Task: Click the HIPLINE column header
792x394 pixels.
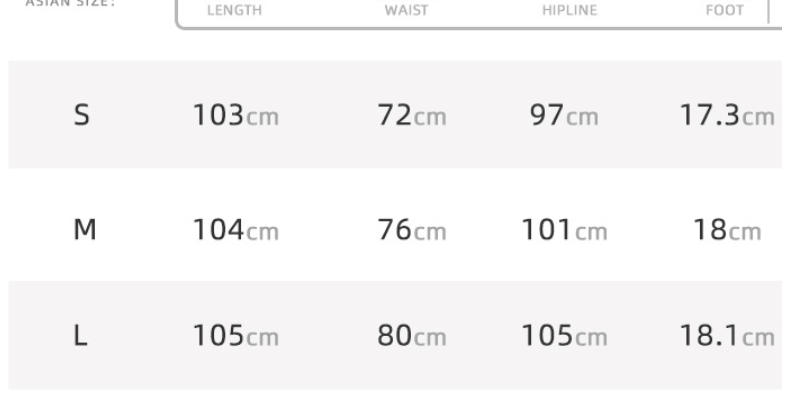Action: [569, 10]
